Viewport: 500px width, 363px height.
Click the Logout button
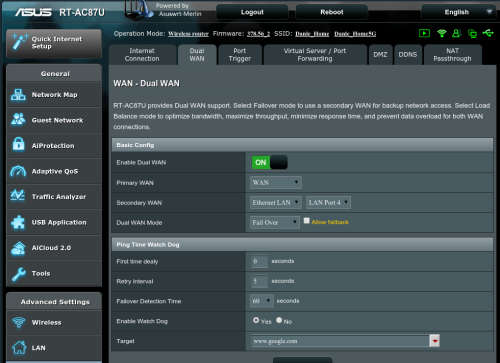click(252, 12)
